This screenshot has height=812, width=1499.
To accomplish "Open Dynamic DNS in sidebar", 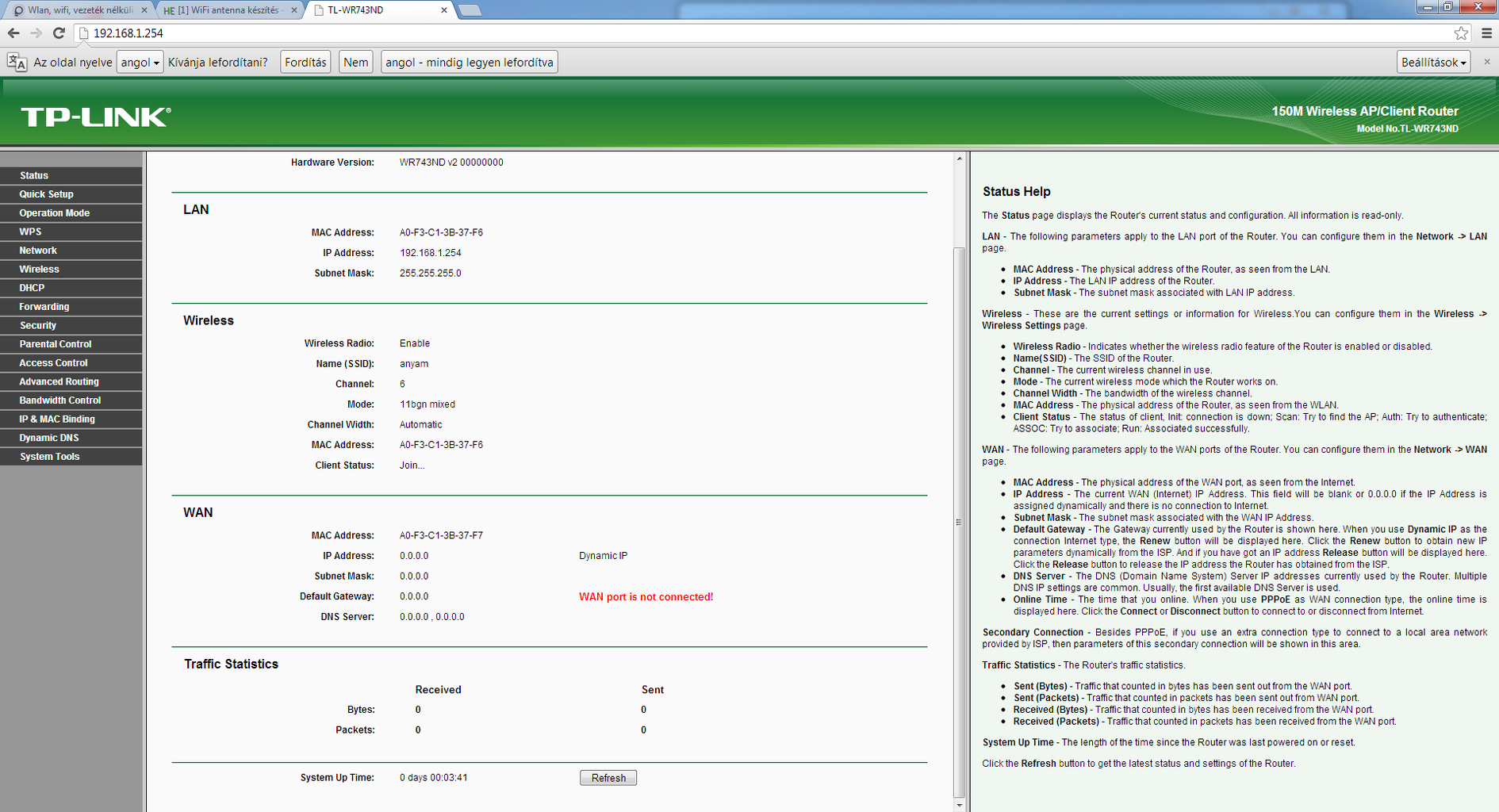I will click(71, 438).
